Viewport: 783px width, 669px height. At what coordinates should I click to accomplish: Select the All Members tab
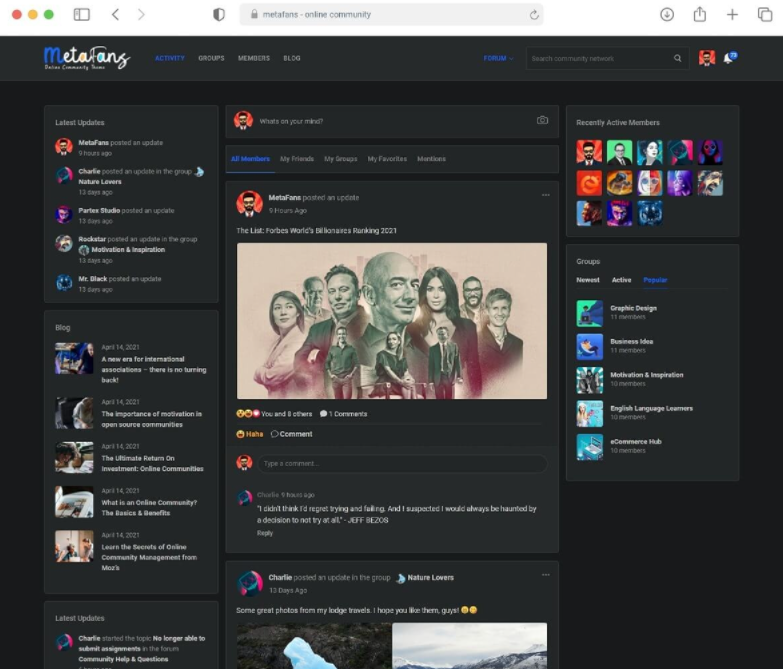tap(250, 159)
